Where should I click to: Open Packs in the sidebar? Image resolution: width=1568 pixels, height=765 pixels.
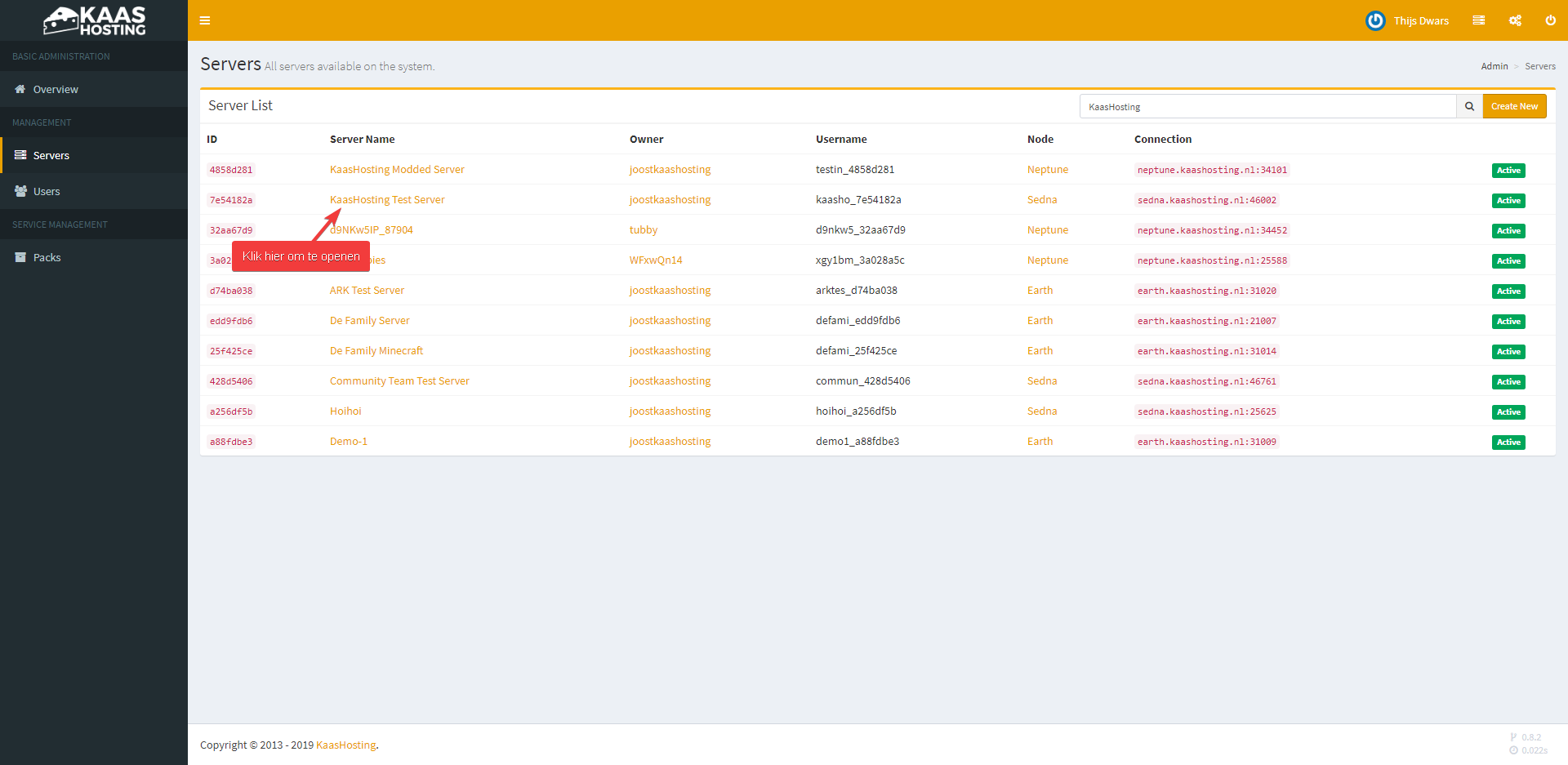[x=47, y=257]
